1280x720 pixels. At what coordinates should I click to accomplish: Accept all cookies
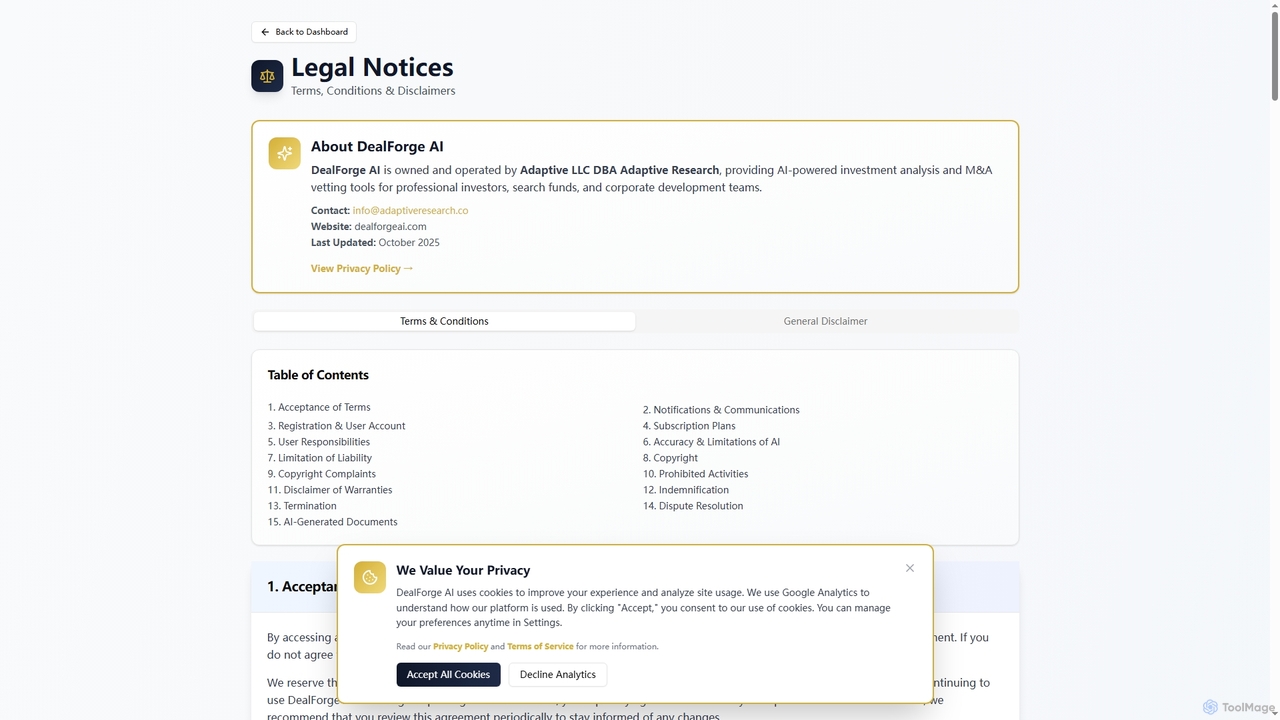[448, 674]
